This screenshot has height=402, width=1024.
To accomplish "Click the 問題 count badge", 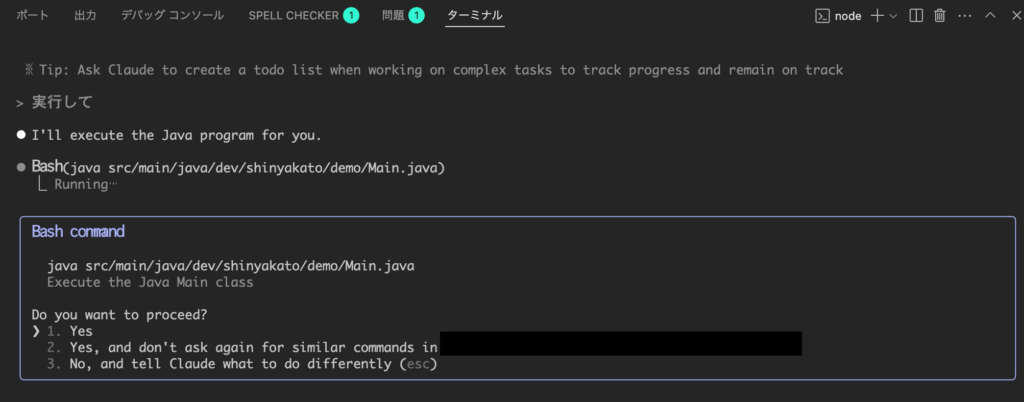I will click(417, 15).
